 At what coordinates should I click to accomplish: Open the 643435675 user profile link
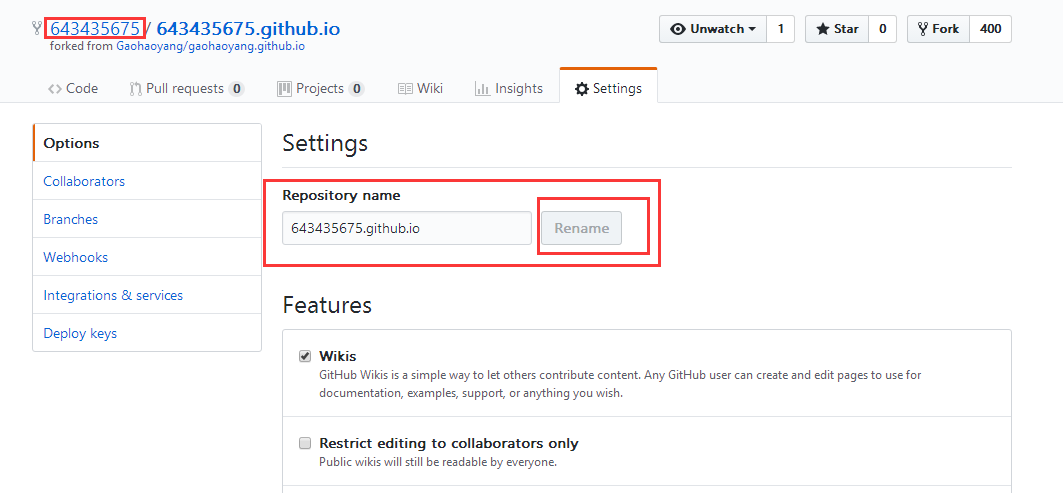(x=95, y=28)
